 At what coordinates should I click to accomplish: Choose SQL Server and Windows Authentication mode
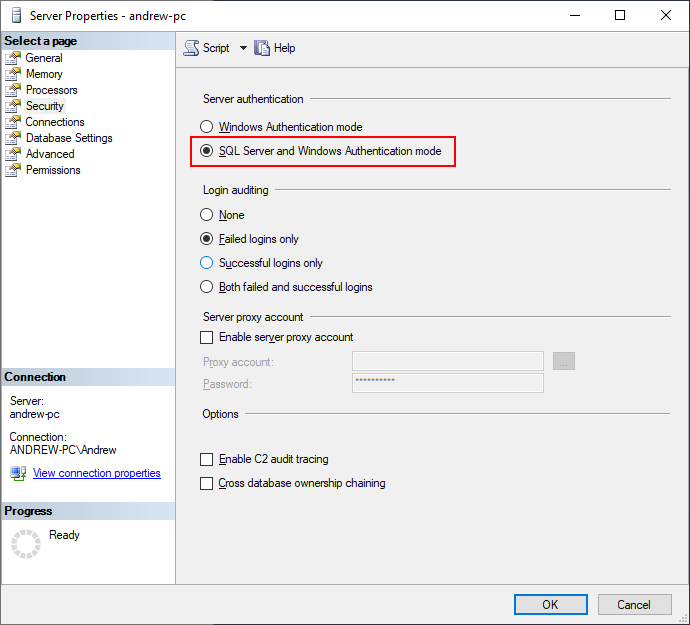click(x=207, y=151)
